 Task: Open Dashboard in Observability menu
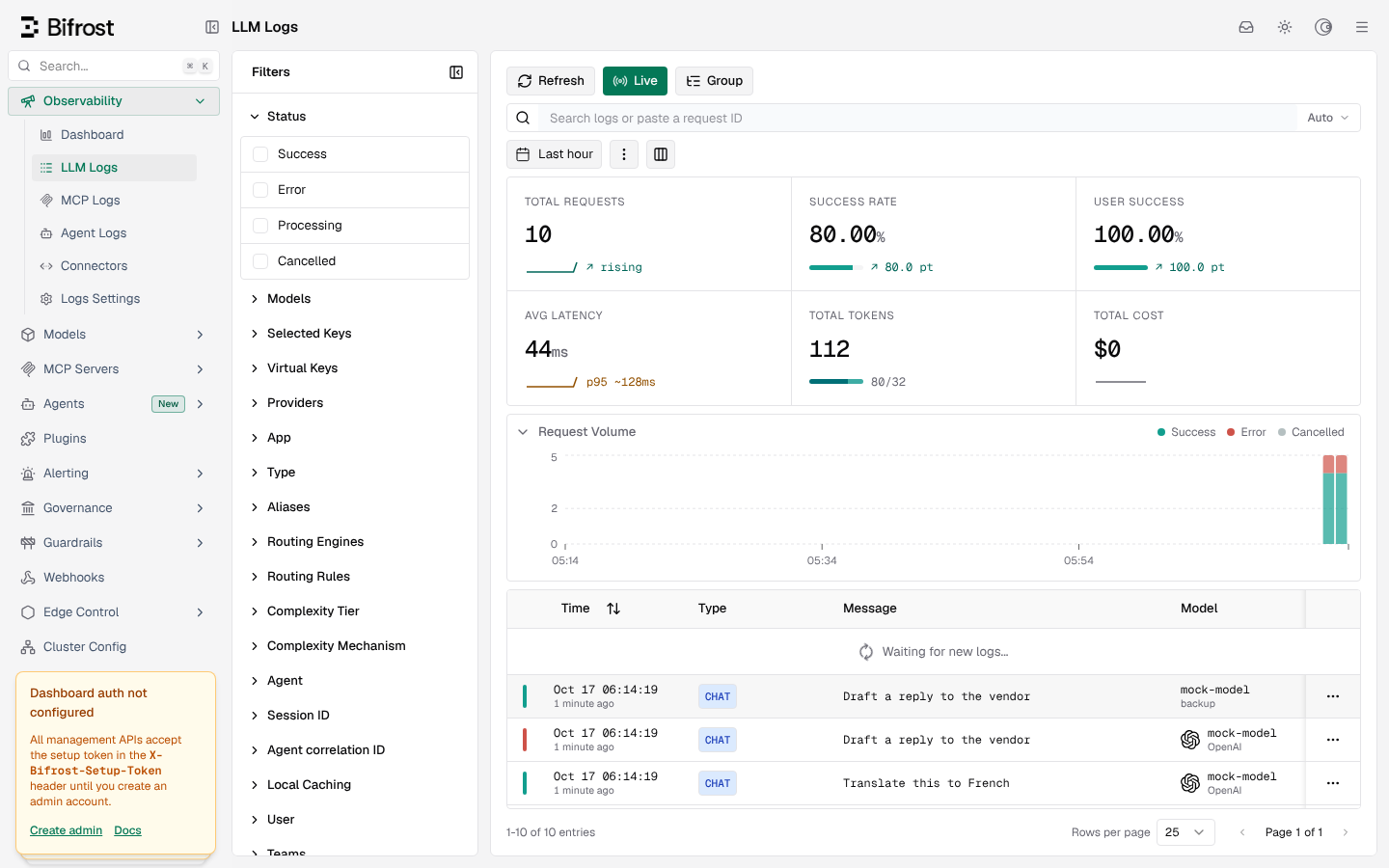[x=114, y=135]
